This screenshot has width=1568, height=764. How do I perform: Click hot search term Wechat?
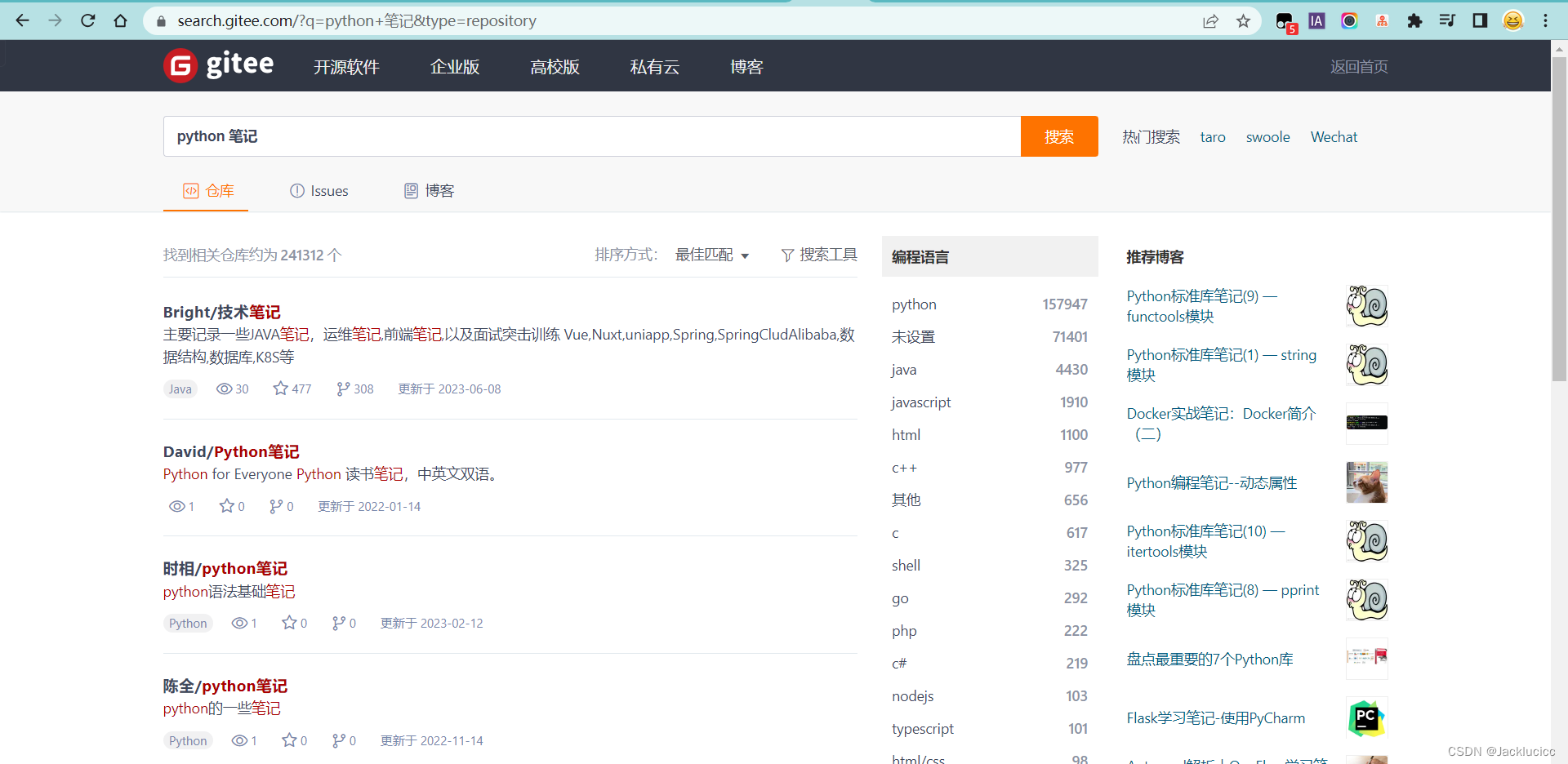click(1334, 137)
